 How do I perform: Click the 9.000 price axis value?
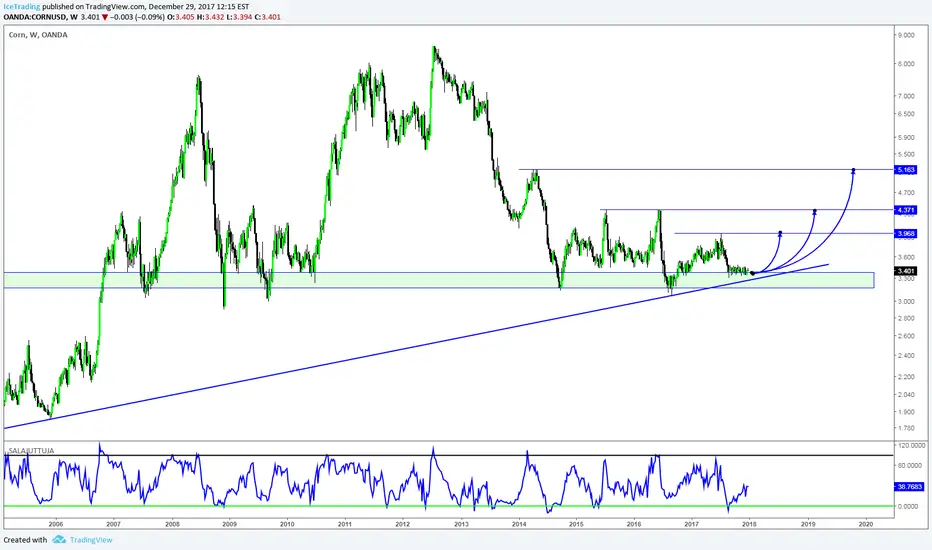click(906, 35)
